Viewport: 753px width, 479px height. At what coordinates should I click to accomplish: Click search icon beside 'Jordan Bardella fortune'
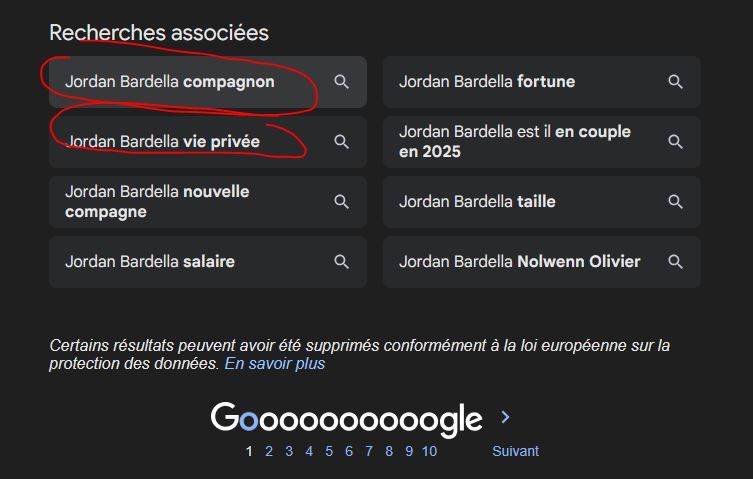675,82
